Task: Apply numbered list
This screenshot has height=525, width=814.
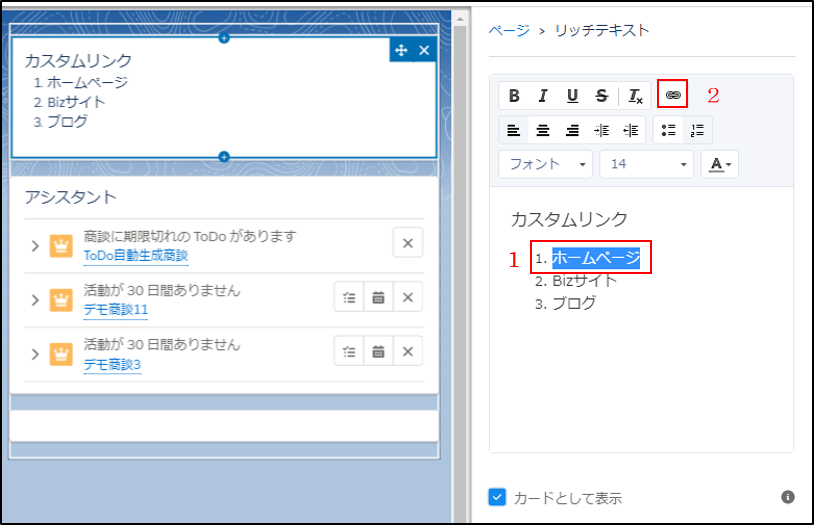Action: click(x=697, y=130)
